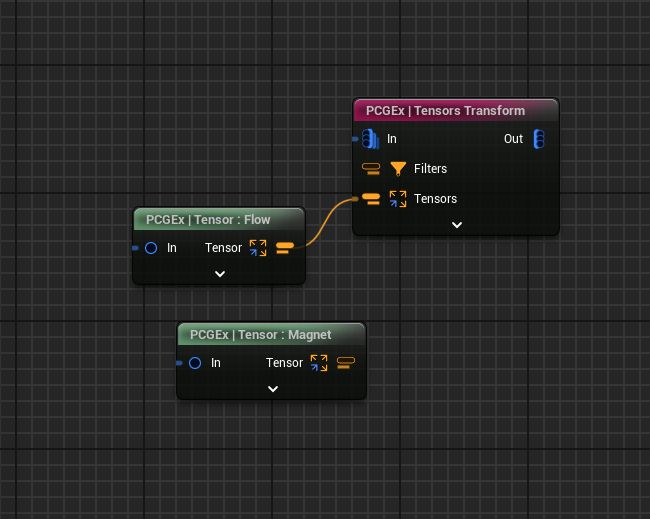Click the In pin on Tensor : Magnet node
The height and width of the screenshot is (519, 650).
195,363
